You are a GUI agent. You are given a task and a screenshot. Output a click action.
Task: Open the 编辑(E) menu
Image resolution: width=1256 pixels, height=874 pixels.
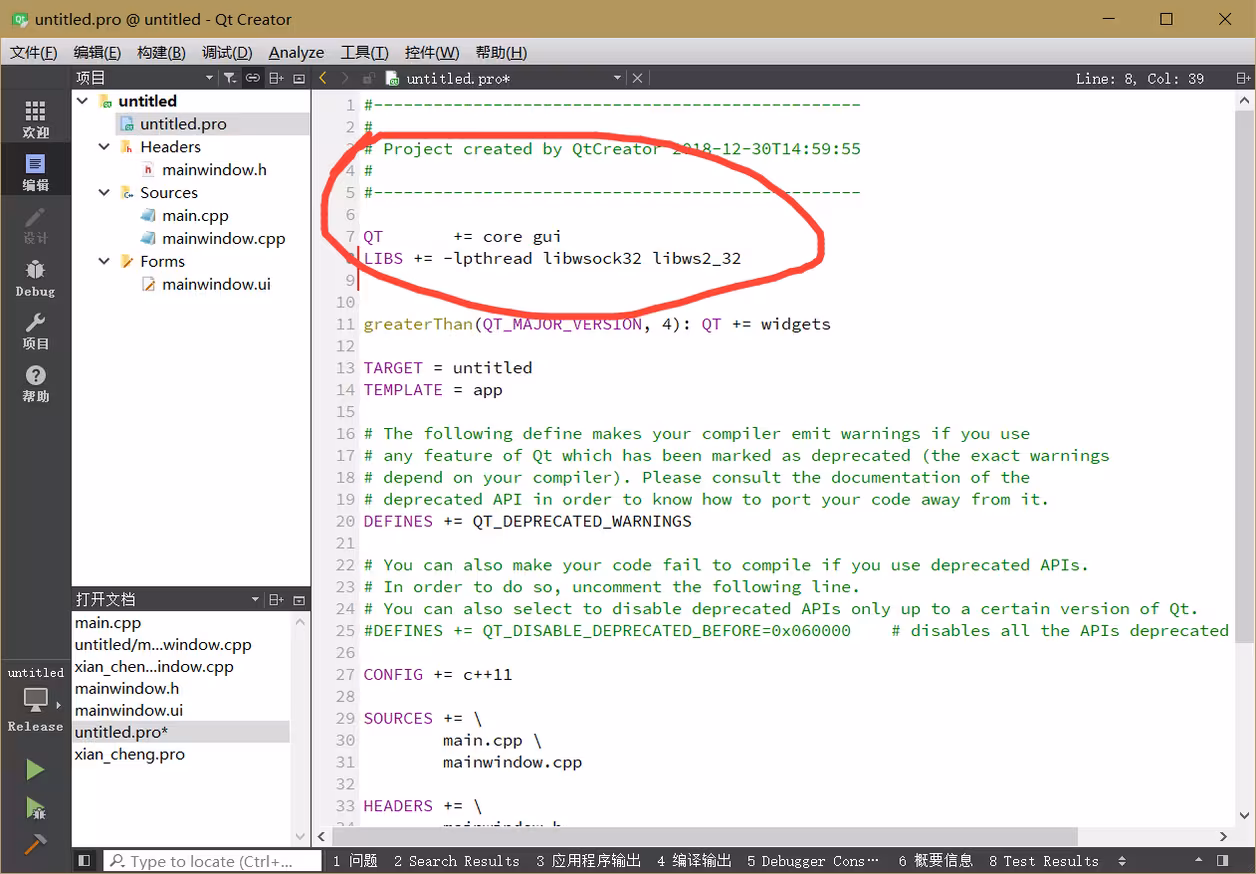click(97, 53)
